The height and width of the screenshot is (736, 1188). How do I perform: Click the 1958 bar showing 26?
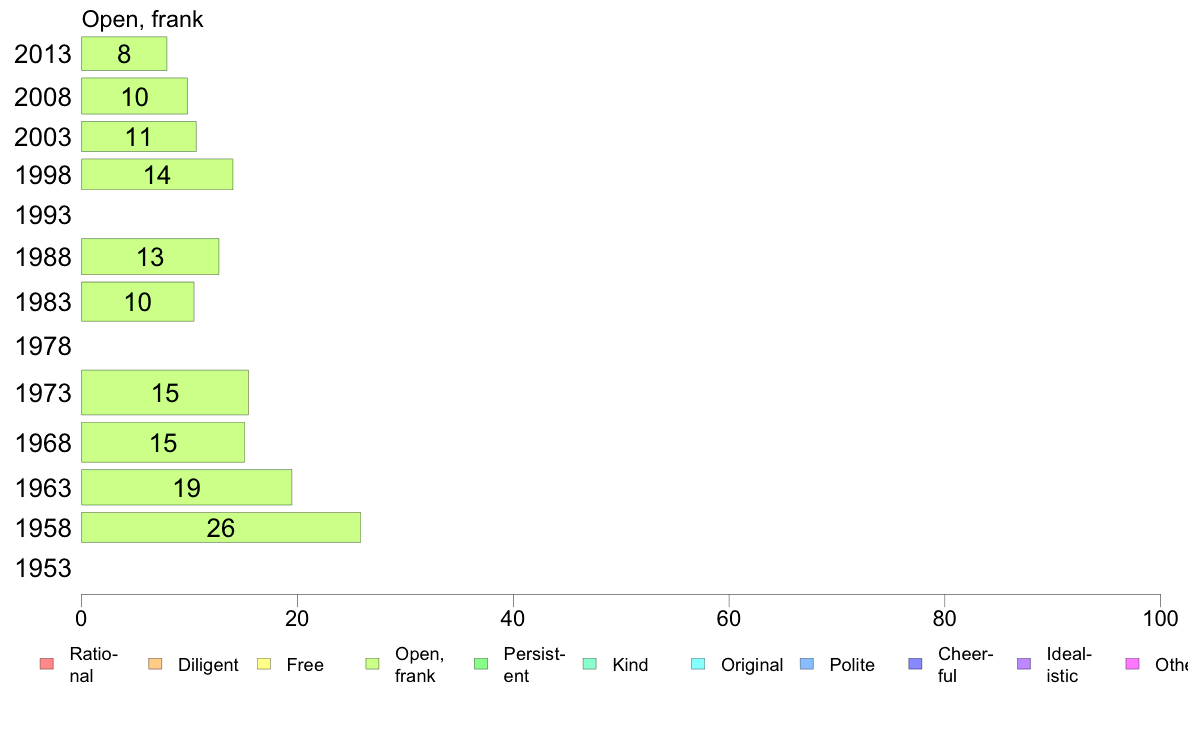click(x=221, y=528)
